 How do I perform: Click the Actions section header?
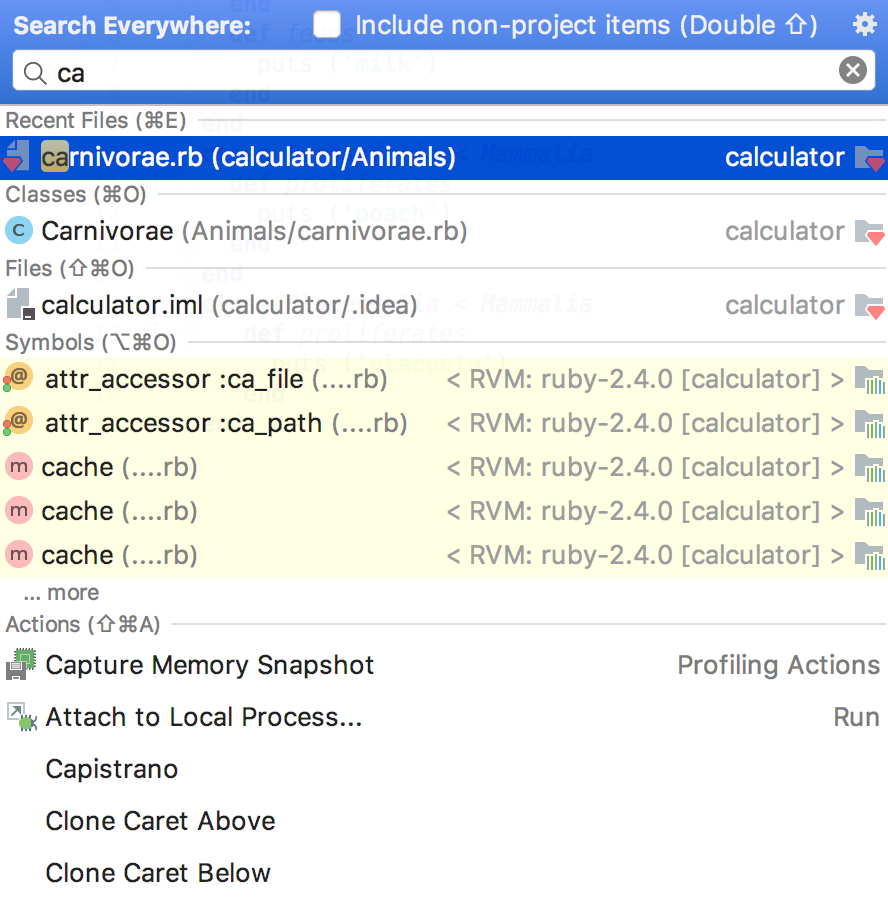[83, 625]
